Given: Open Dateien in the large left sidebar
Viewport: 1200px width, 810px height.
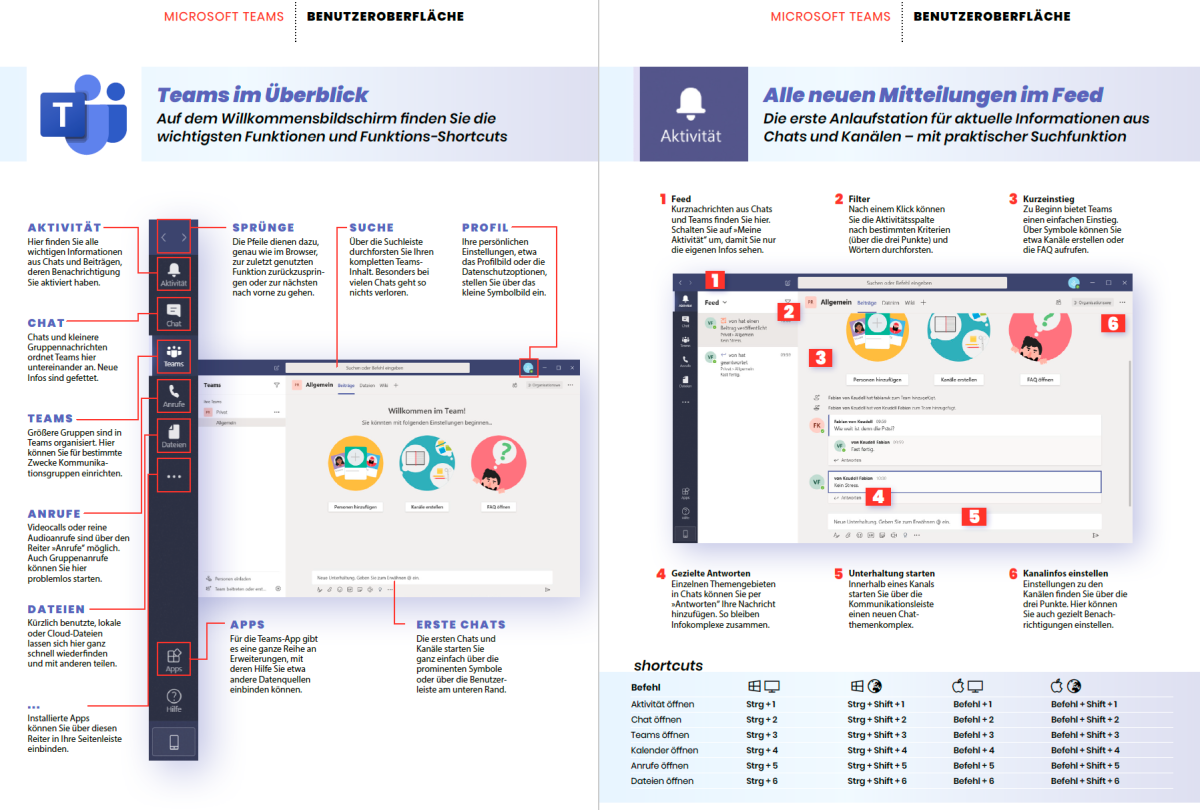Looking at the screenshot, I should 174,436.
